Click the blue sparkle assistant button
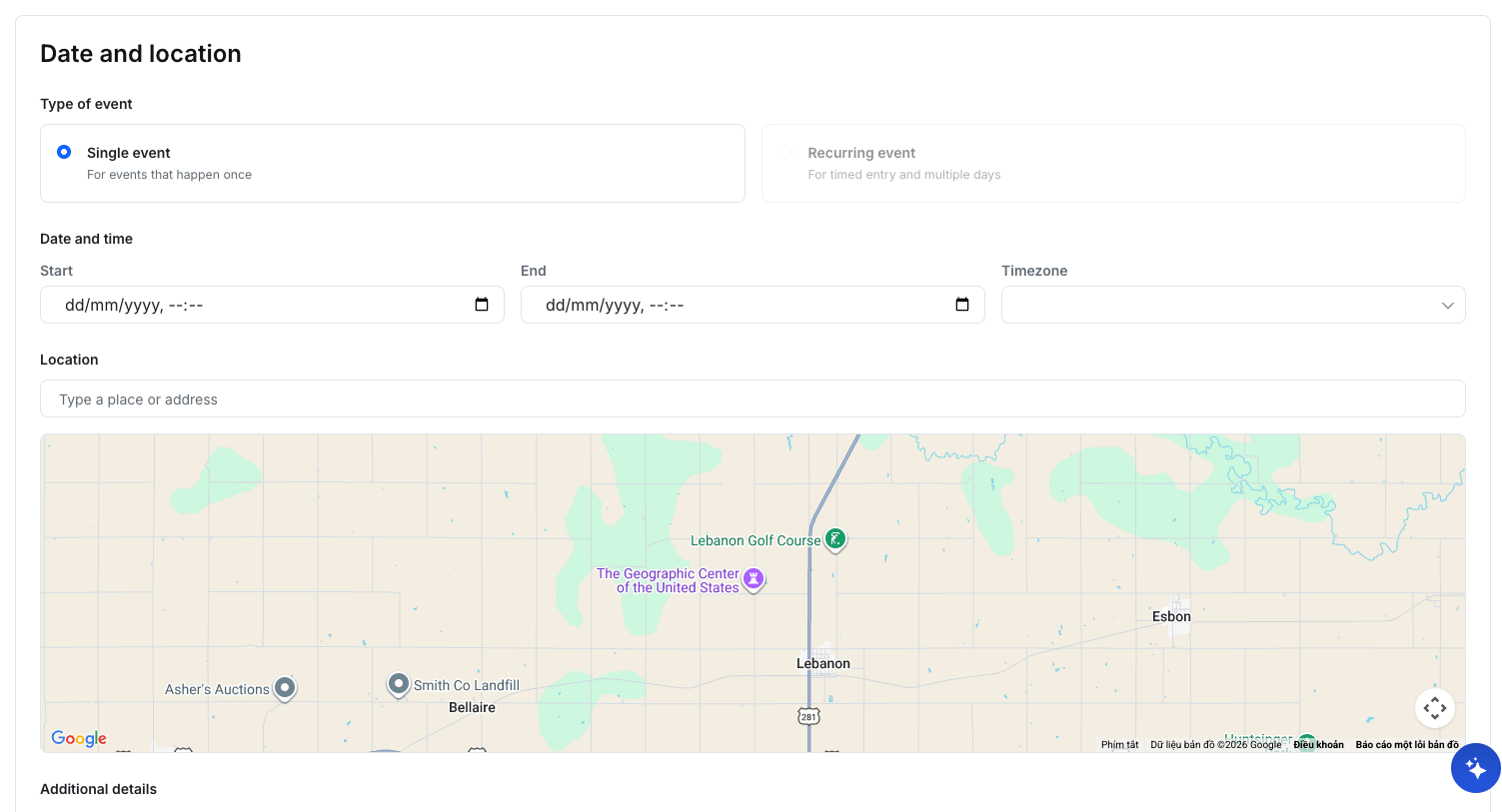The height and width of the screenshot is (812, 1502). tap(1475, 768)
